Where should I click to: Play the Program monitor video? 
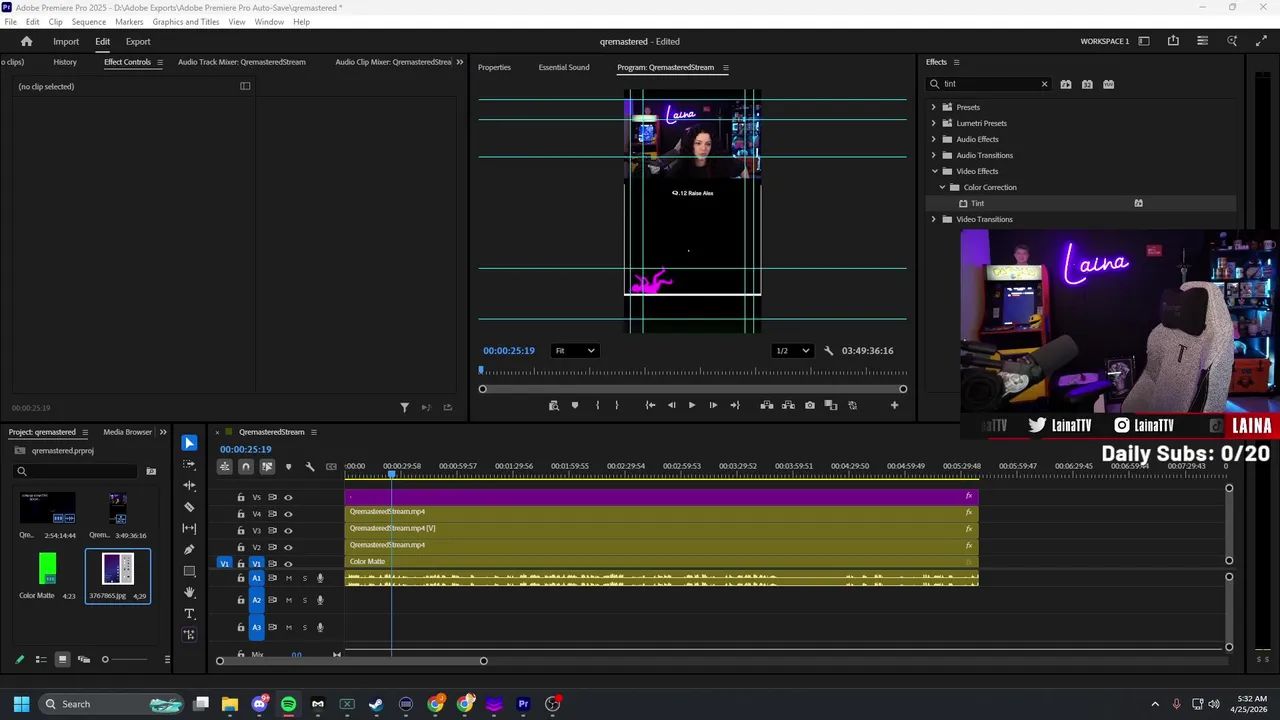[x=691, y=405]
